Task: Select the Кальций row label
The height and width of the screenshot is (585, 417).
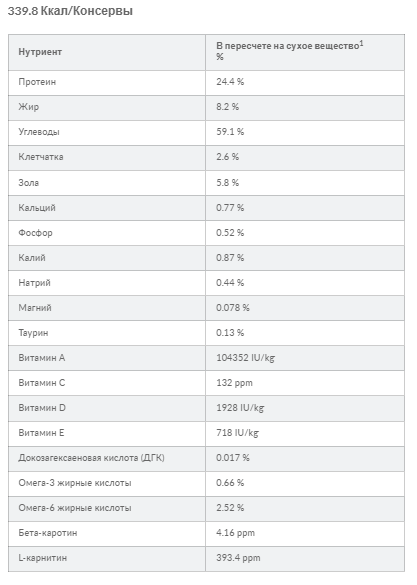Action: point(37,207)
